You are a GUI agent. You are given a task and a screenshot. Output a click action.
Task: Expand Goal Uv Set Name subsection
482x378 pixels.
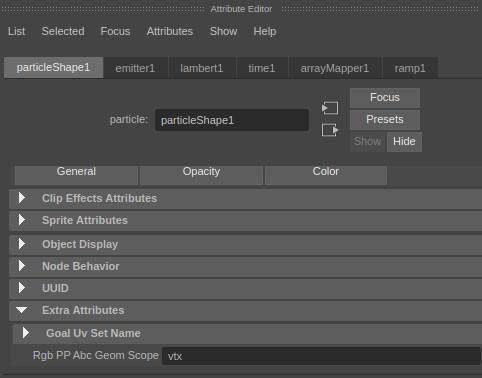(x=26, y=333)
